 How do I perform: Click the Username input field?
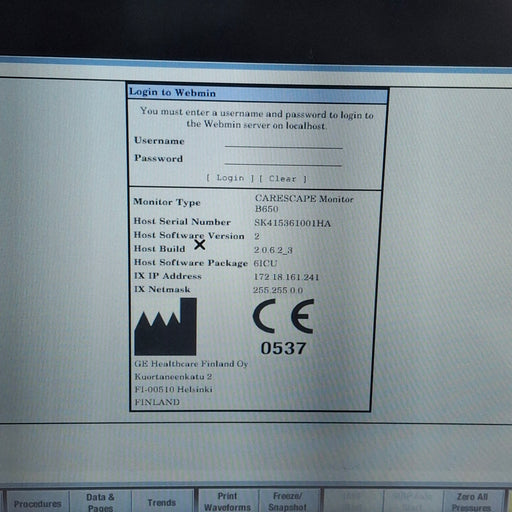click(283, 142)
